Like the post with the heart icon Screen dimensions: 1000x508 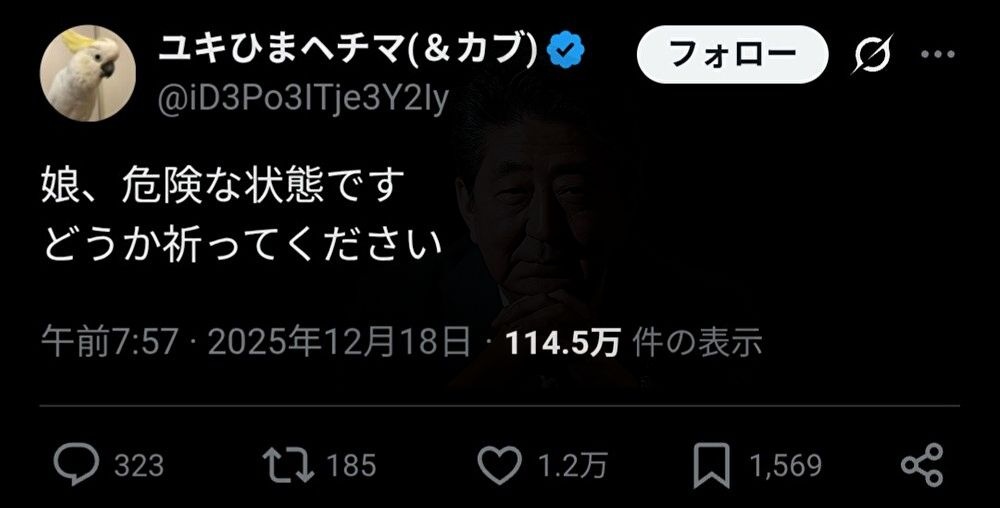click(499, 464)
